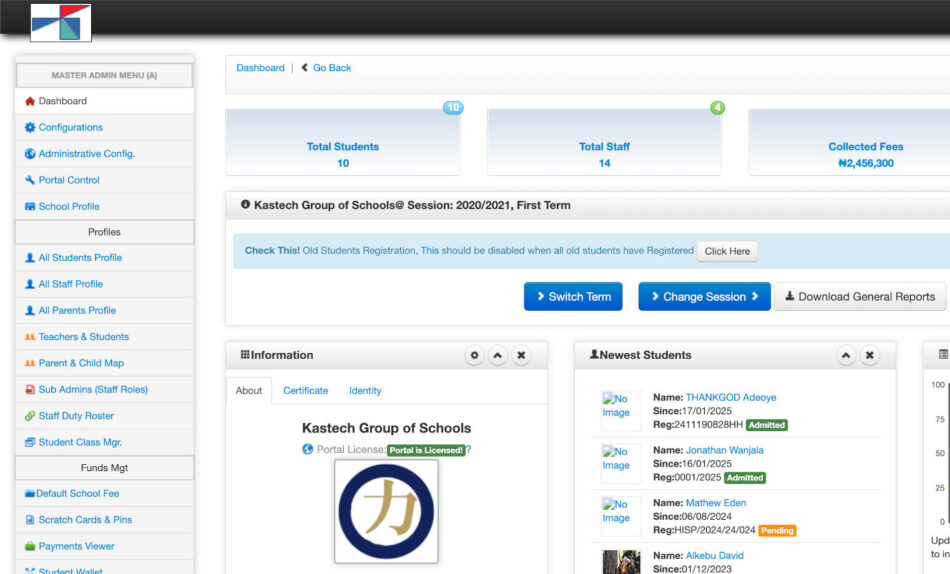This screenshot has height=574, width=950.
Task: Click the portal license help question mark
Action: pos(468,450)
